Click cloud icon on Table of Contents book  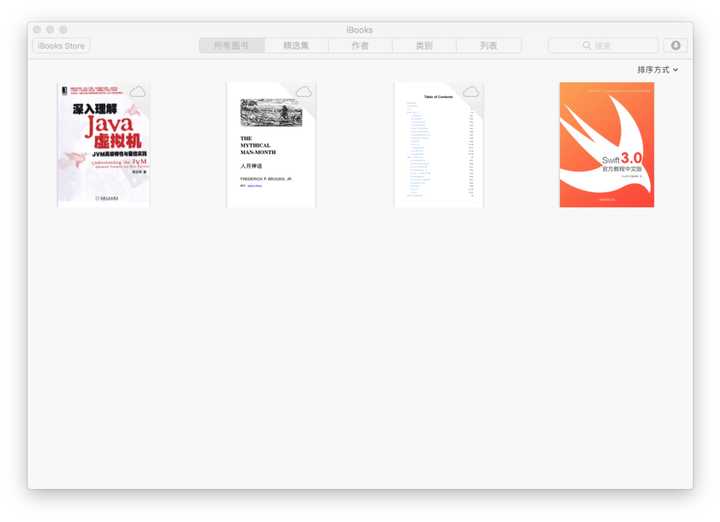coord(471,92)
